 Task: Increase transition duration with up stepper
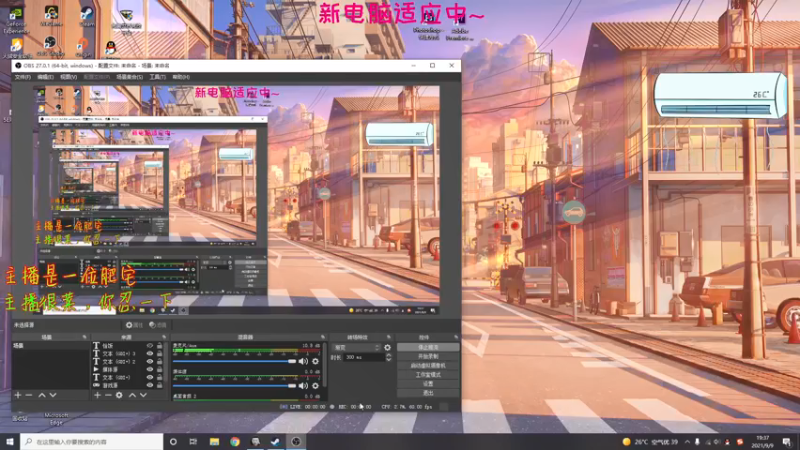point(388,355)
